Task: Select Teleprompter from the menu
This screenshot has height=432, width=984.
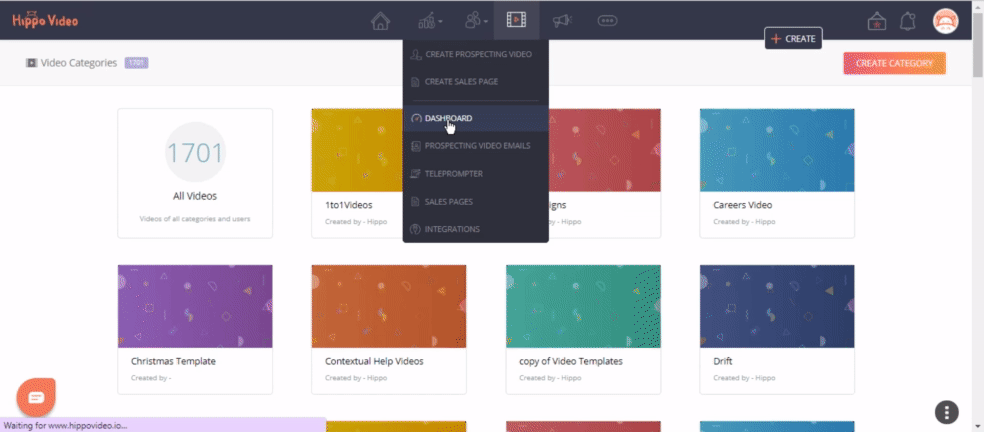Action: pyautogui.click(x=476, y=173)
